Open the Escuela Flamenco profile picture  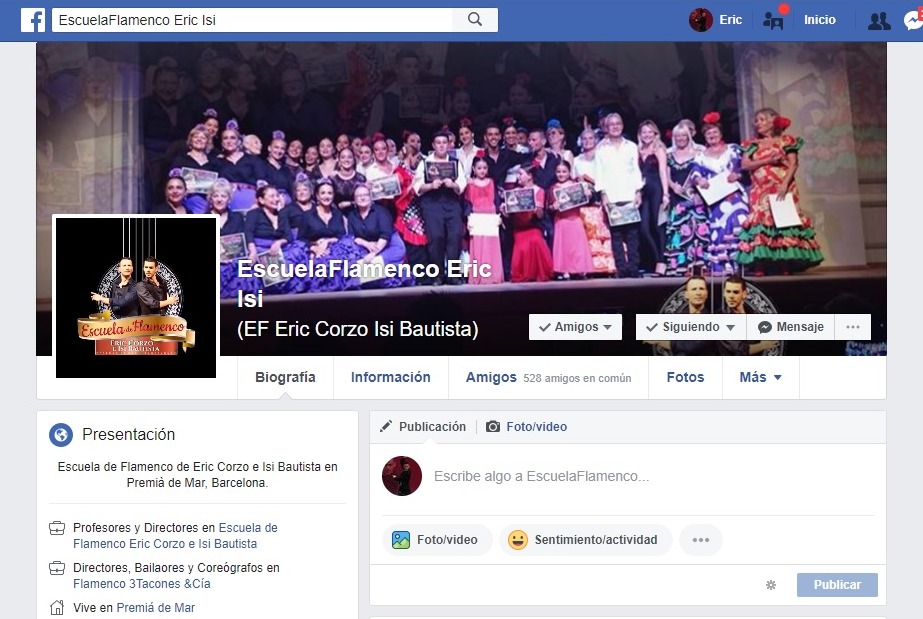click(x=136, y=297)
